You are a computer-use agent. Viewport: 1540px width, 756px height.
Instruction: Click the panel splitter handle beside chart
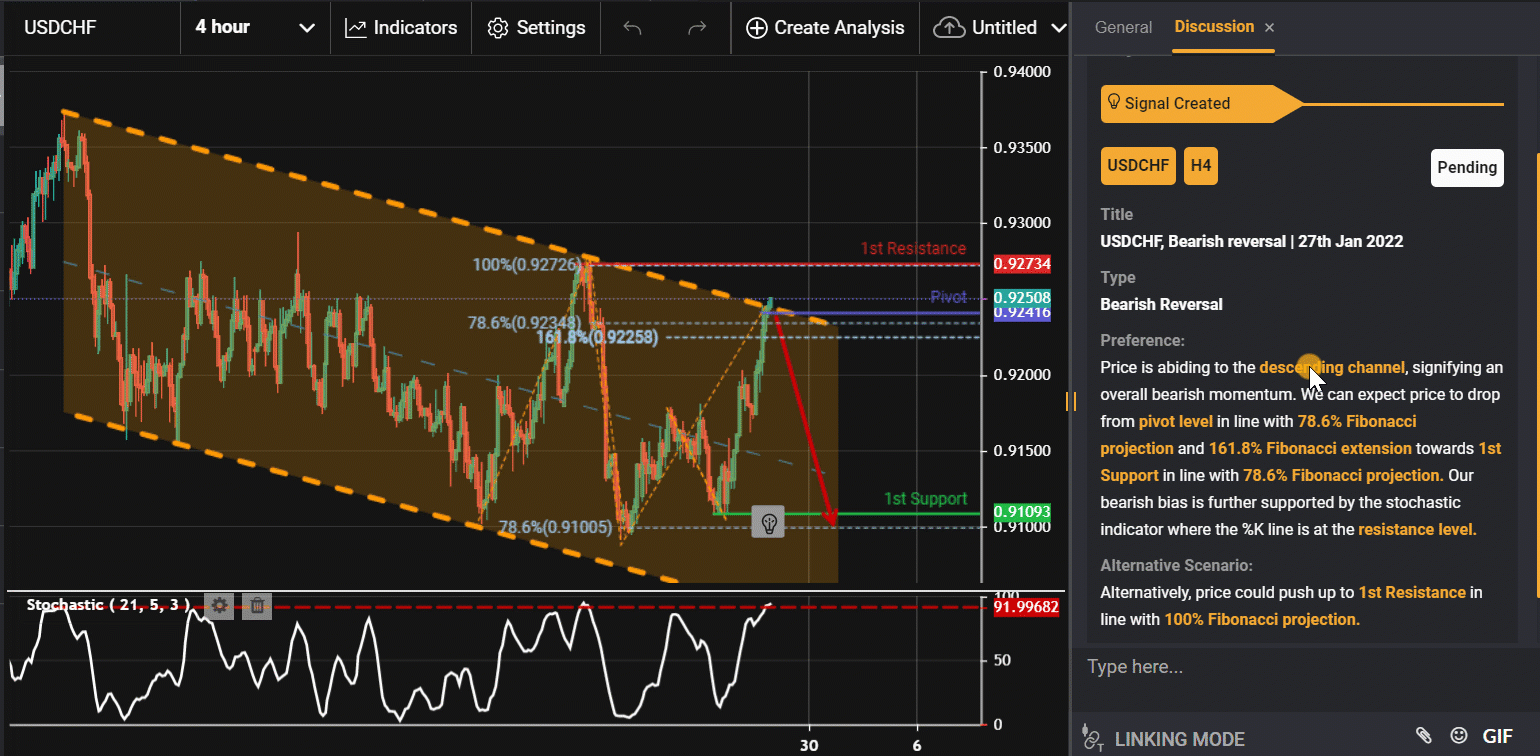tap(1070, 401)
